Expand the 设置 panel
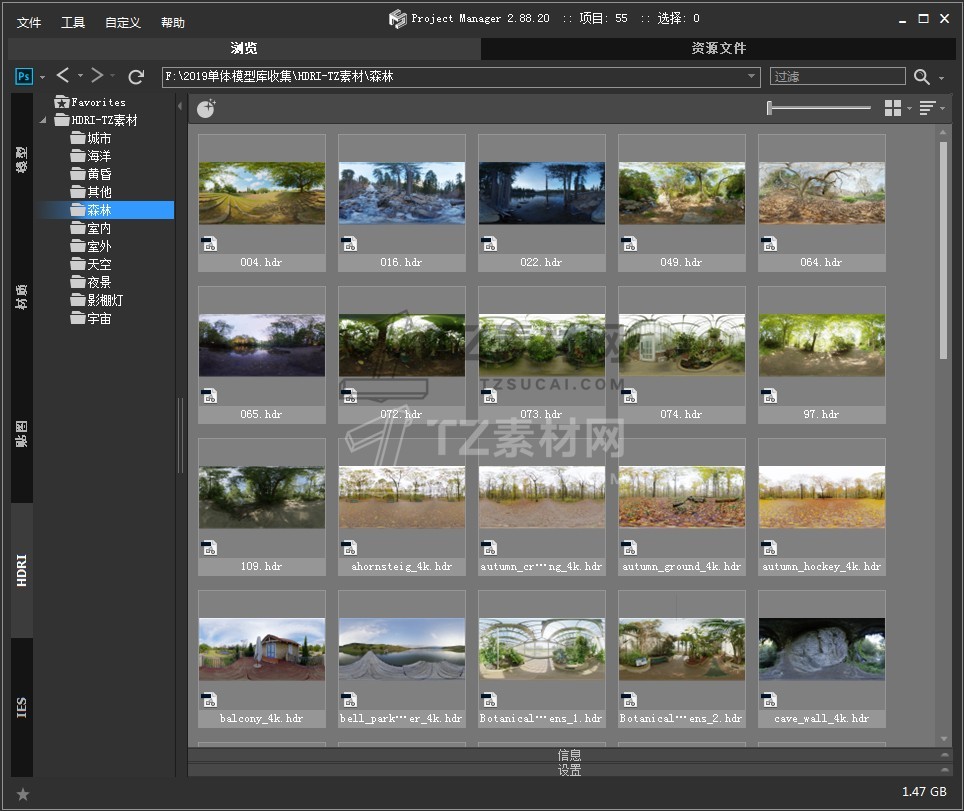Screen dimensions: 964x811 click(x=569, y=770)
